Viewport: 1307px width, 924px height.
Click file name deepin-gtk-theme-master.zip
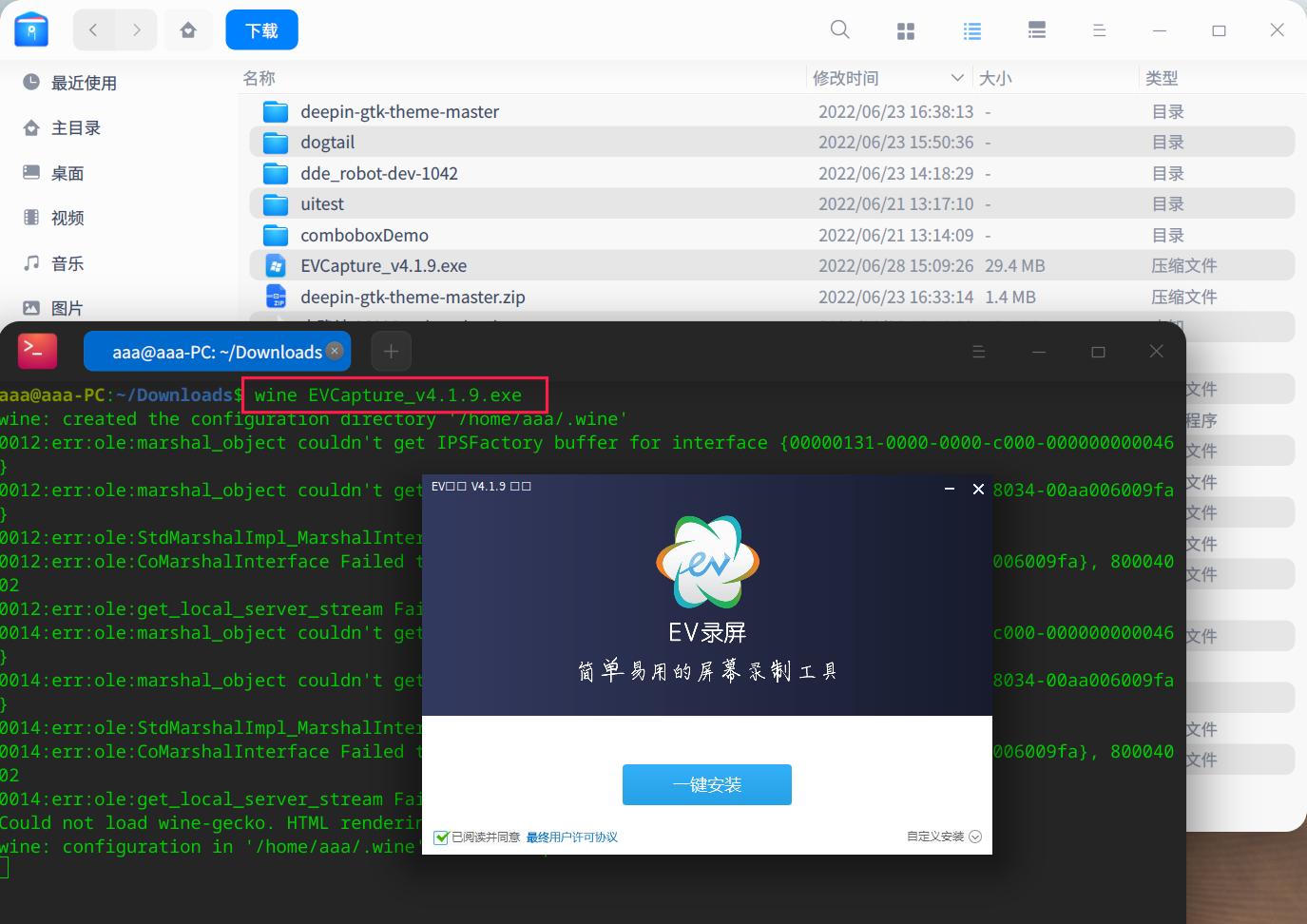pyautogui.click(x=413, y=297)
